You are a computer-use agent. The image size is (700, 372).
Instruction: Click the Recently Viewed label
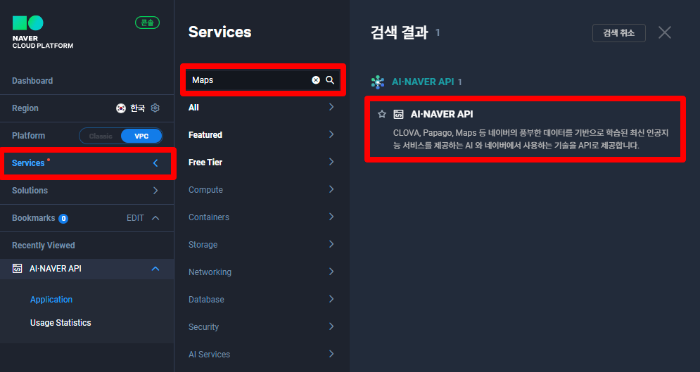tap(43, 246)
